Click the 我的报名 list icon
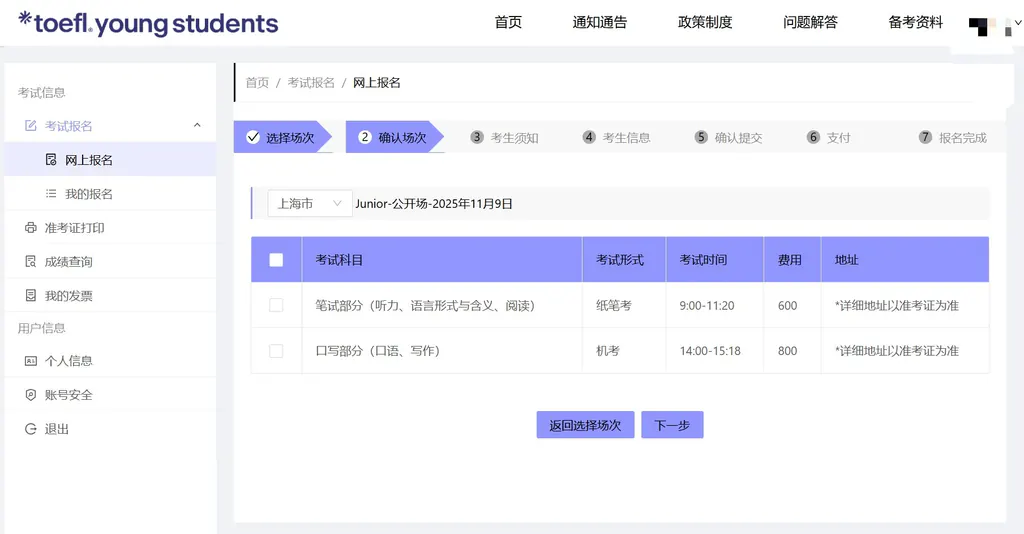Viewport: 1024px width, 534px height. pyautogui.click(x=51, y=194)
